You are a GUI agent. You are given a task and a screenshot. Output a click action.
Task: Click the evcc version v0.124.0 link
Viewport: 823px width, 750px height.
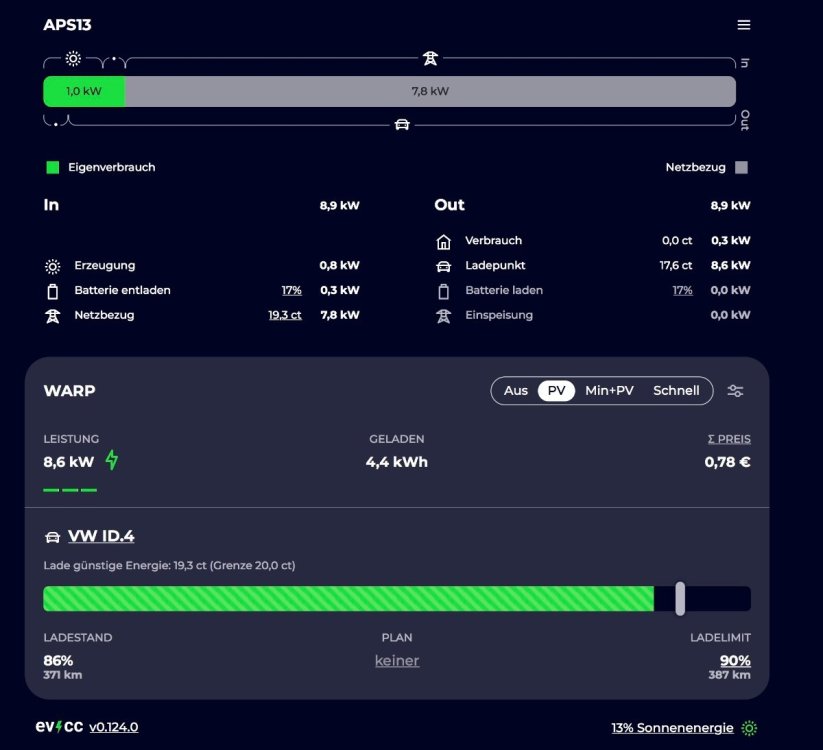click(113, 728)
